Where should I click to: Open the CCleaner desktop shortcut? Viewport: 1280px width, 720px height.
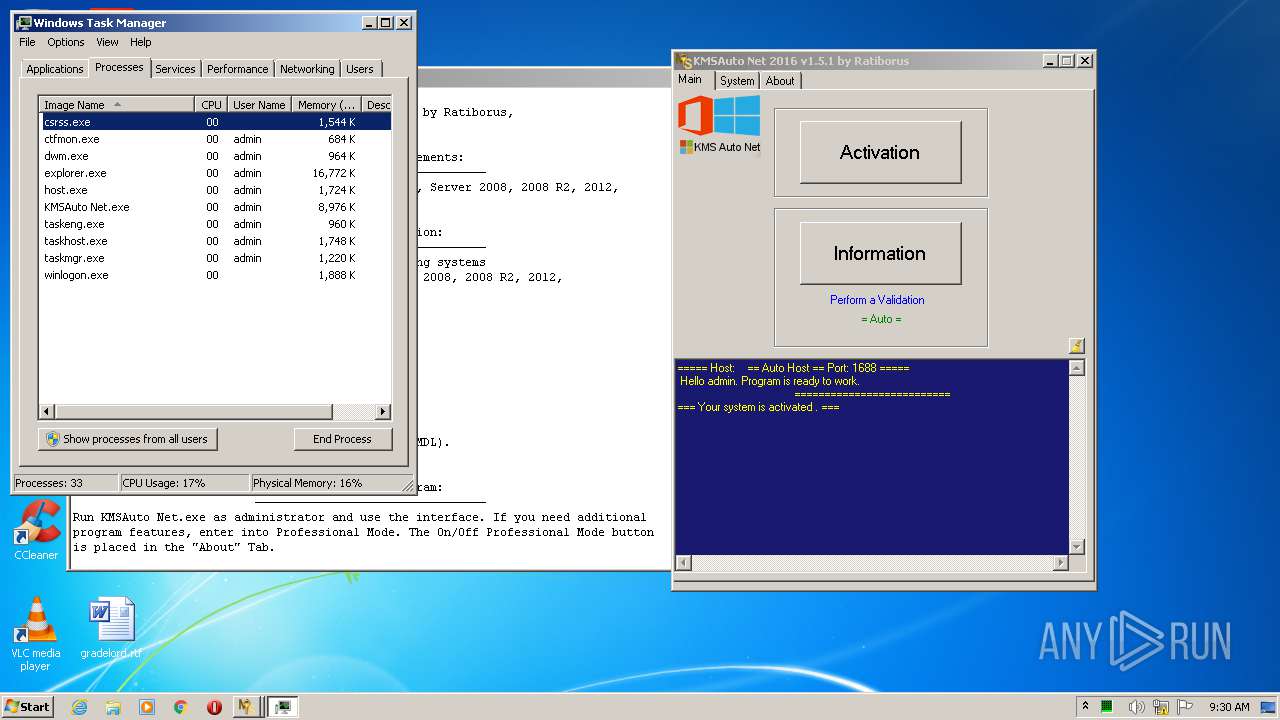point(36,530)
